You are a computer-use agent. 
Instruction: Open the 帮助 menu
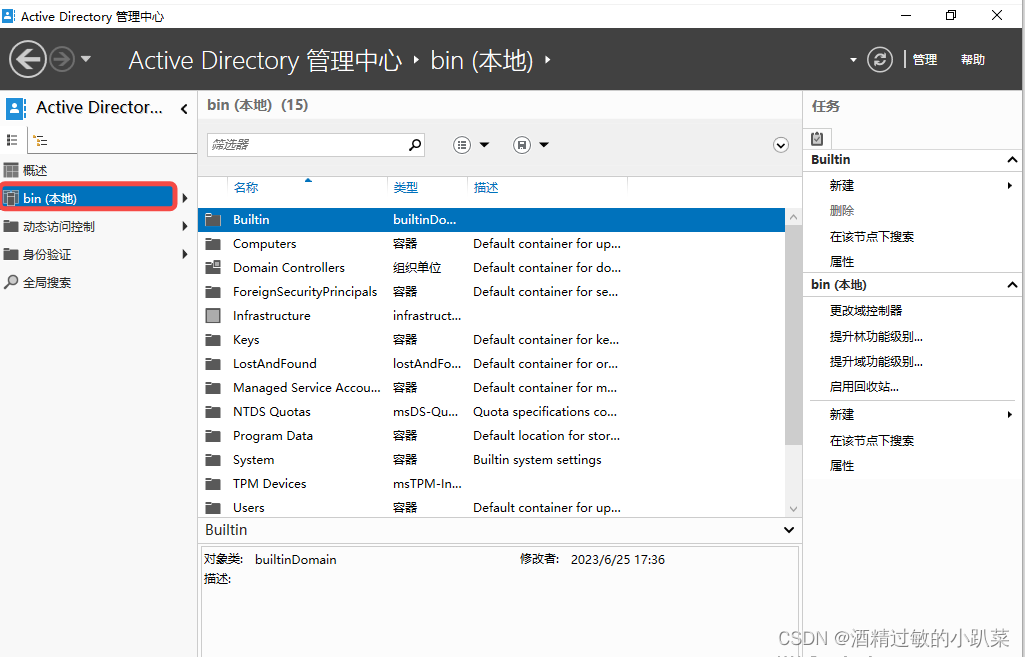point(973,59)
